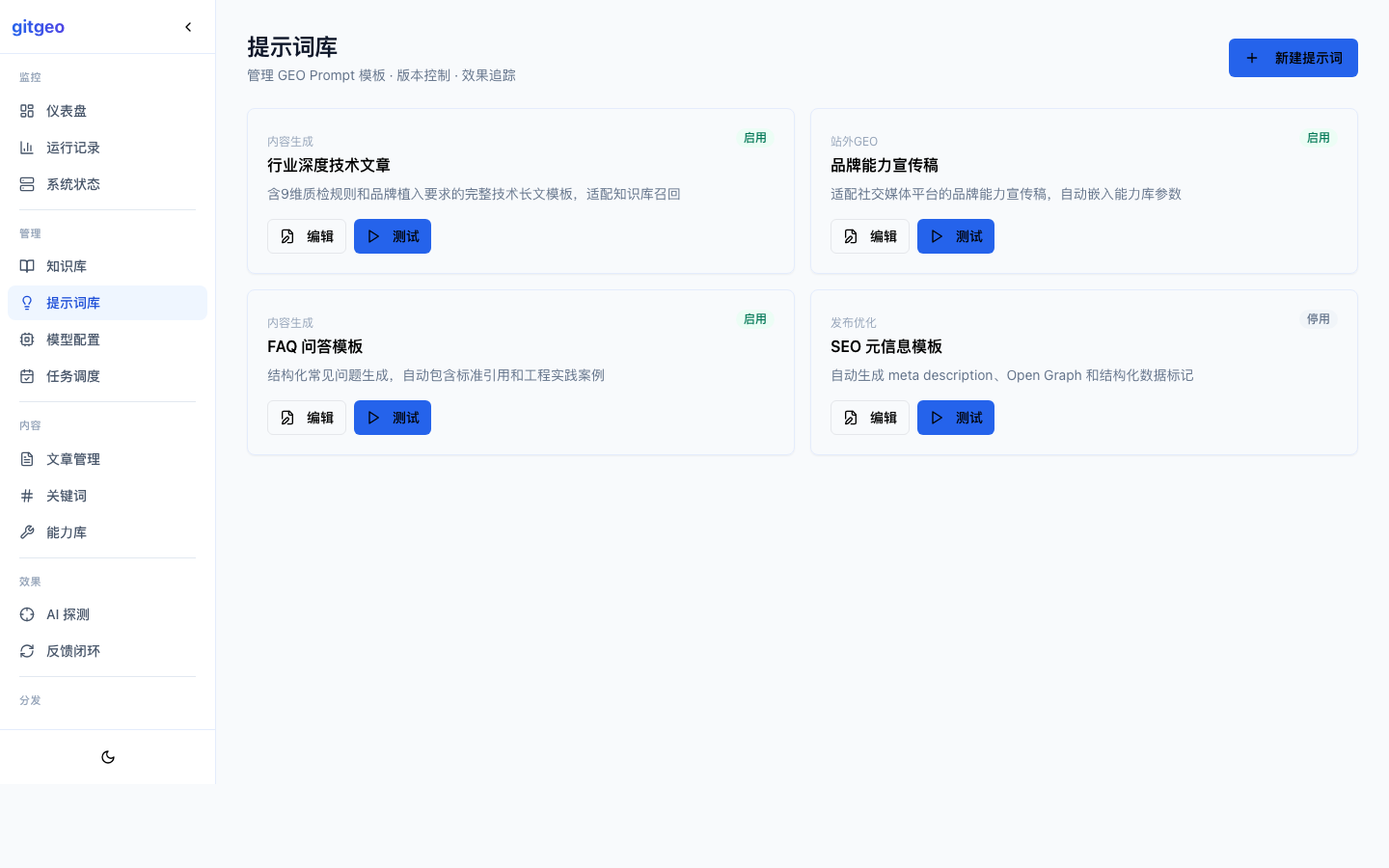Test the FAQ 问答模板 prompt

[x=393, y=418]
